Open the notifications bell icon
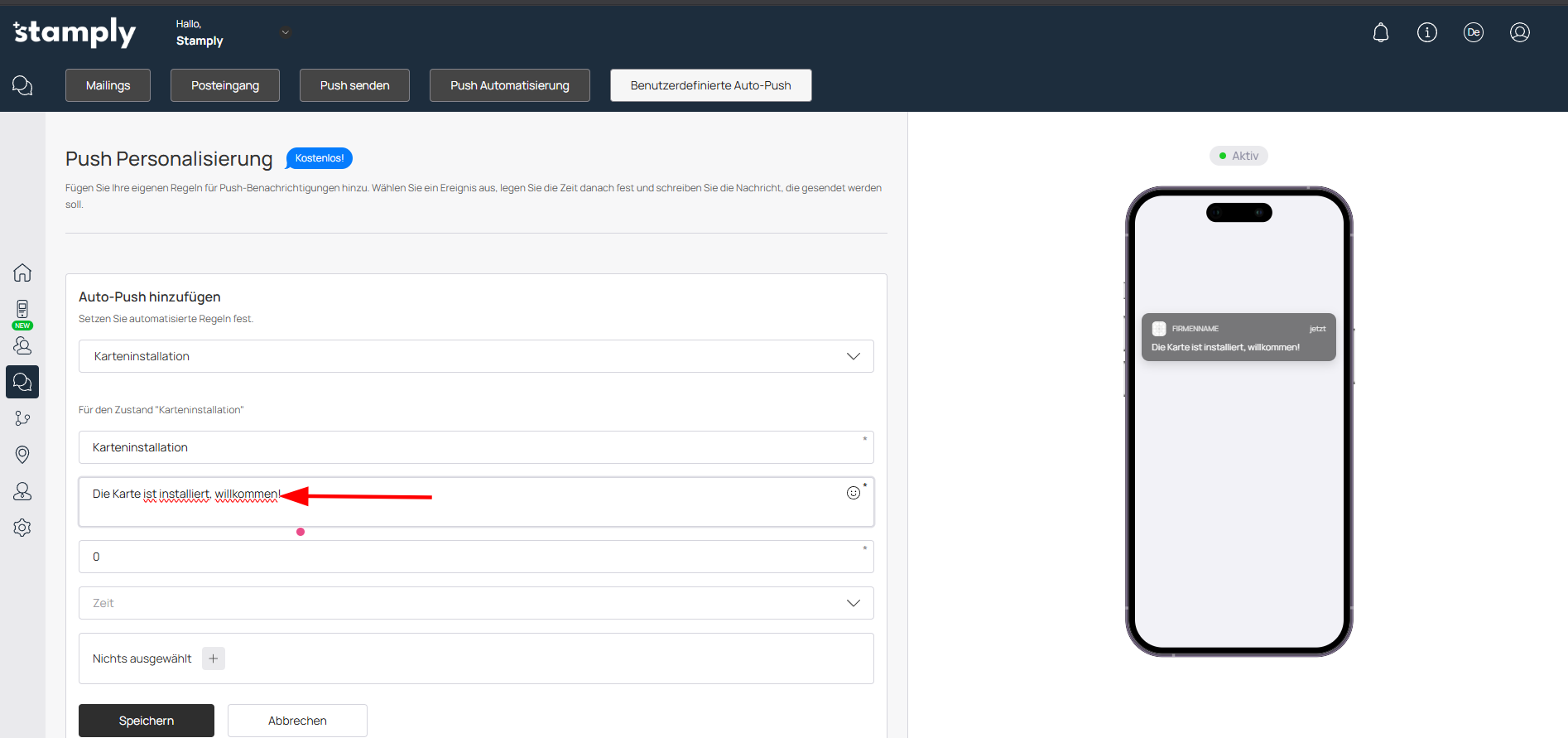This screenshot has width=1568, height=738. coord(1380,32)
